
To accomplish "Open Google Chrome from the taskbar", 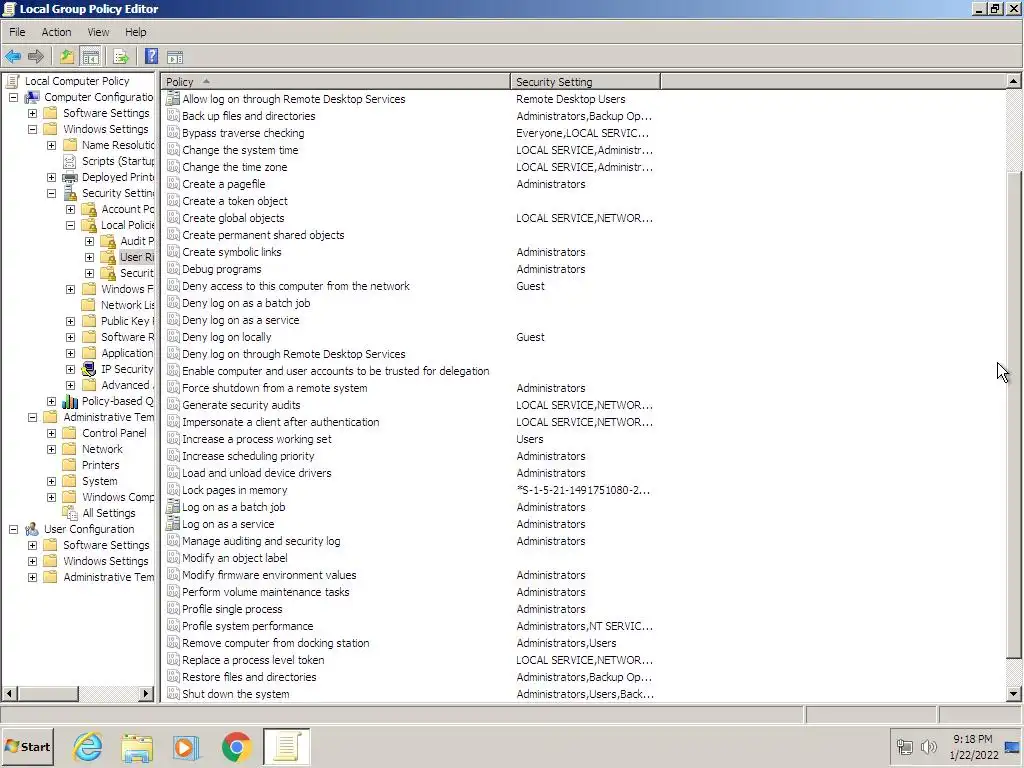I will (x=236, y=746).
